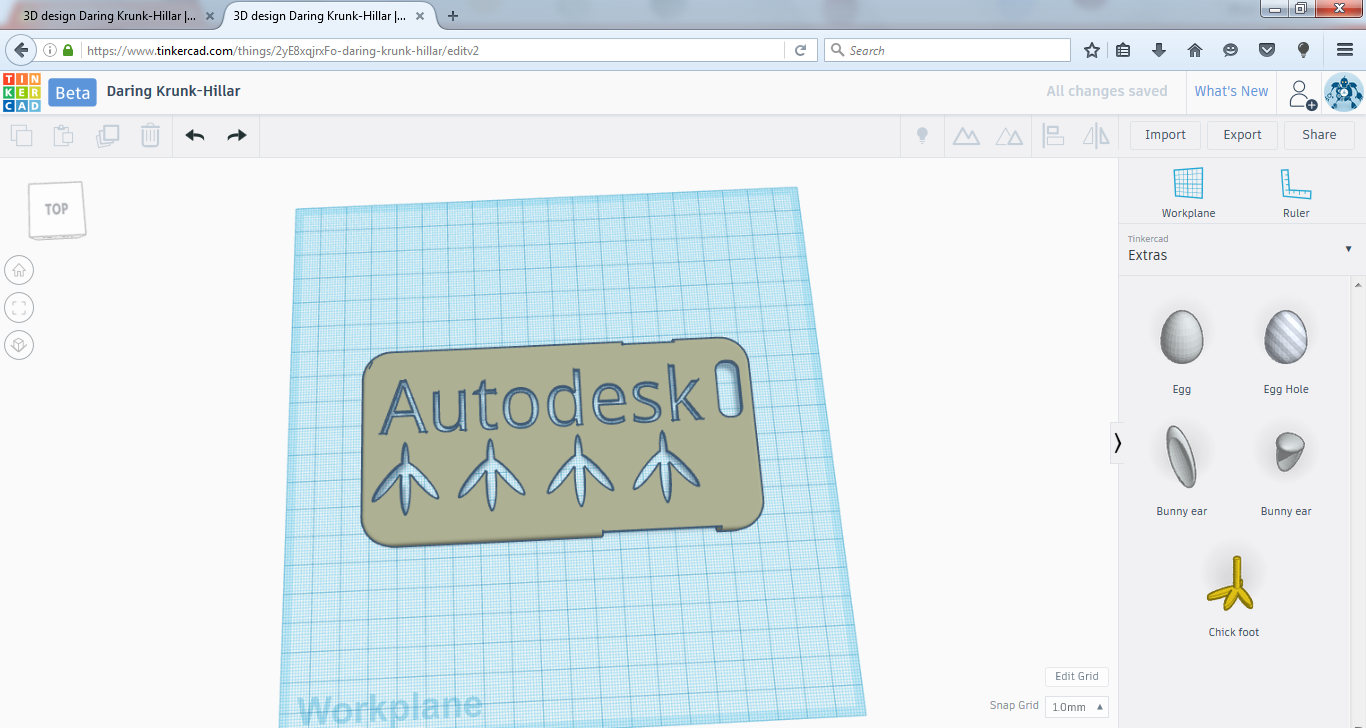
Task: Click the Pocket save icon
Action: click(1267, 50)
